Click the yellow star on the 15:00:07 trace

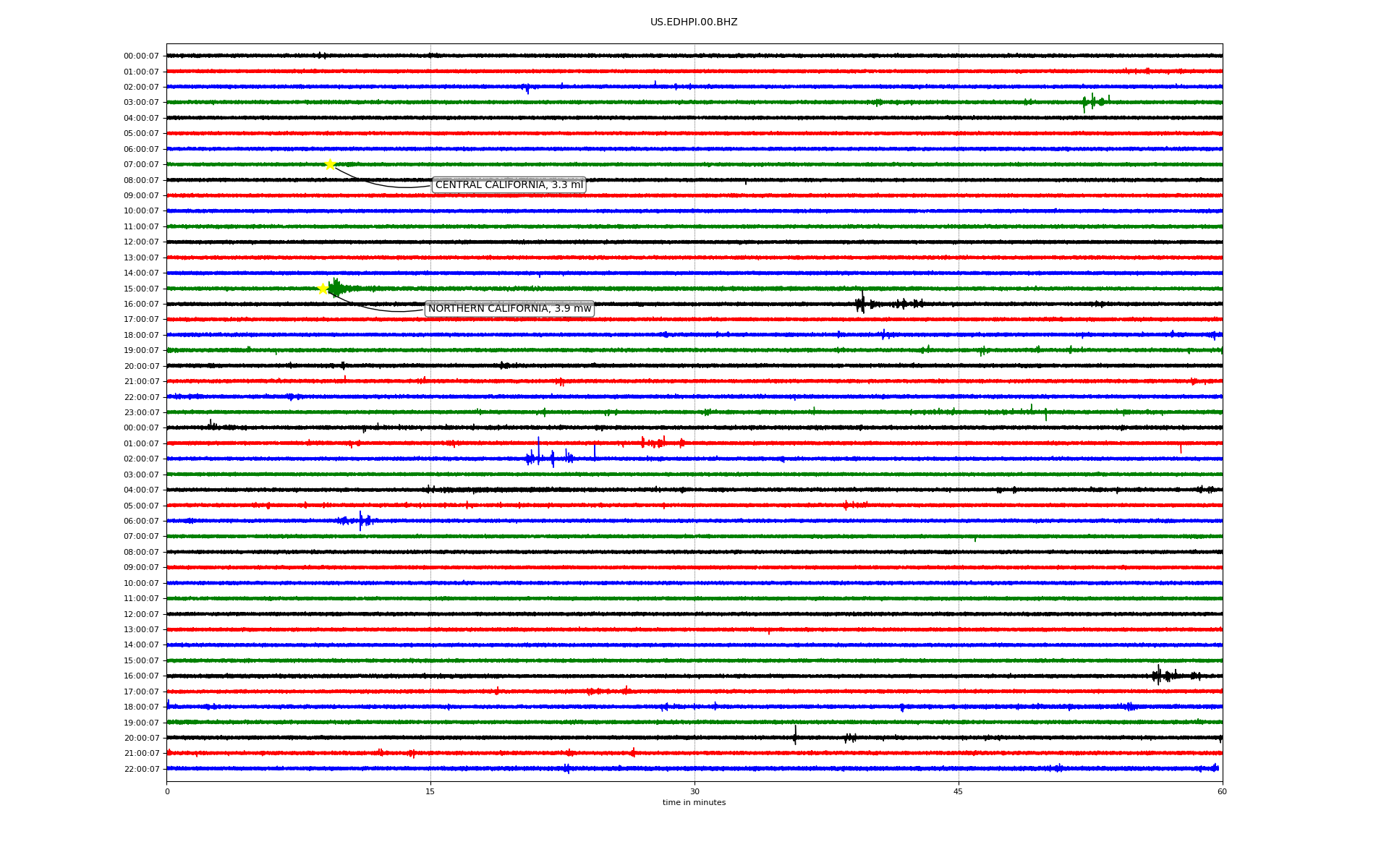pyautogui.click(x=323, y=289)
